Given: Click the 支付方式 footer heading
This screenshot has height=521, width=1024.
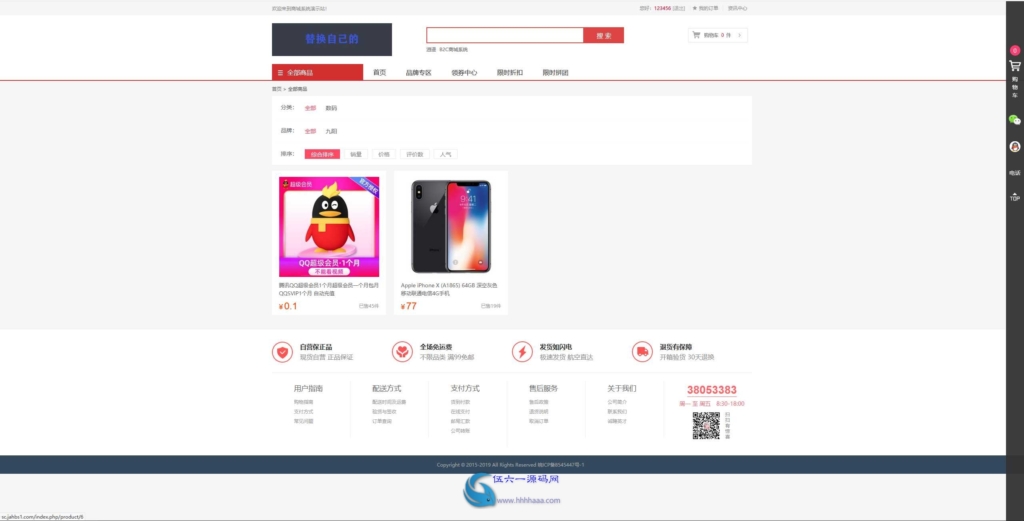Looking at the screenshot, I should click(465, 388).
